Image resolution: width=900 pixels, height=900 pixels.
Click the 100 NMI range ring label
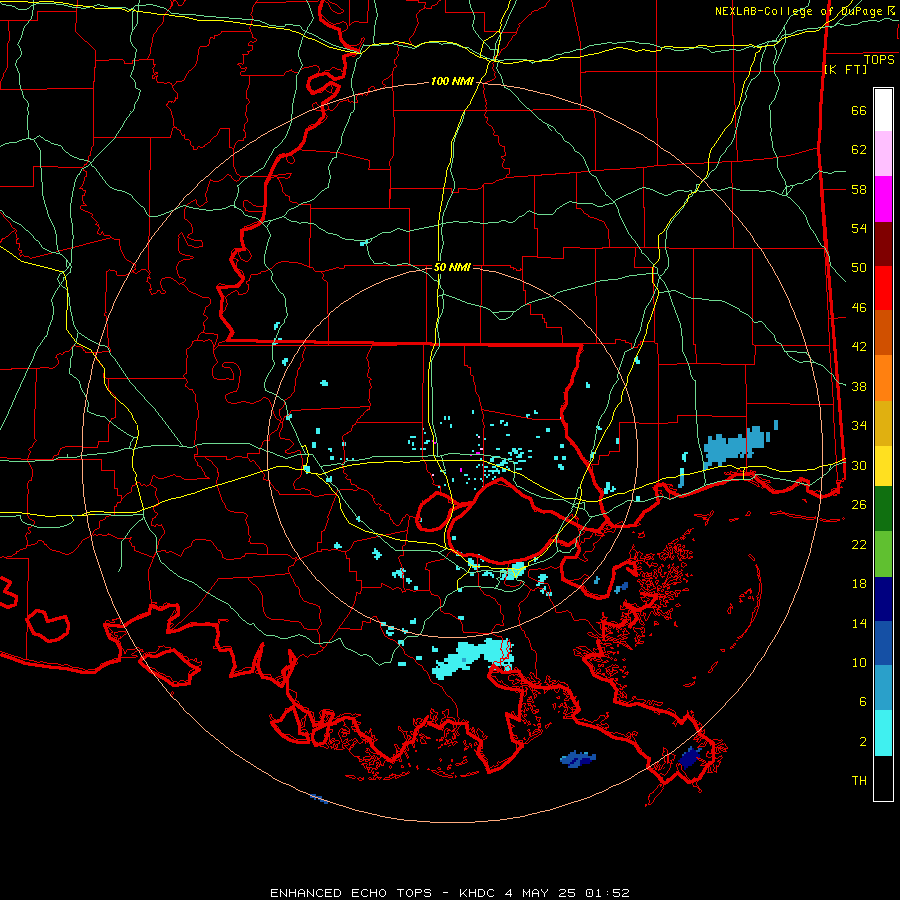point(452,82)
